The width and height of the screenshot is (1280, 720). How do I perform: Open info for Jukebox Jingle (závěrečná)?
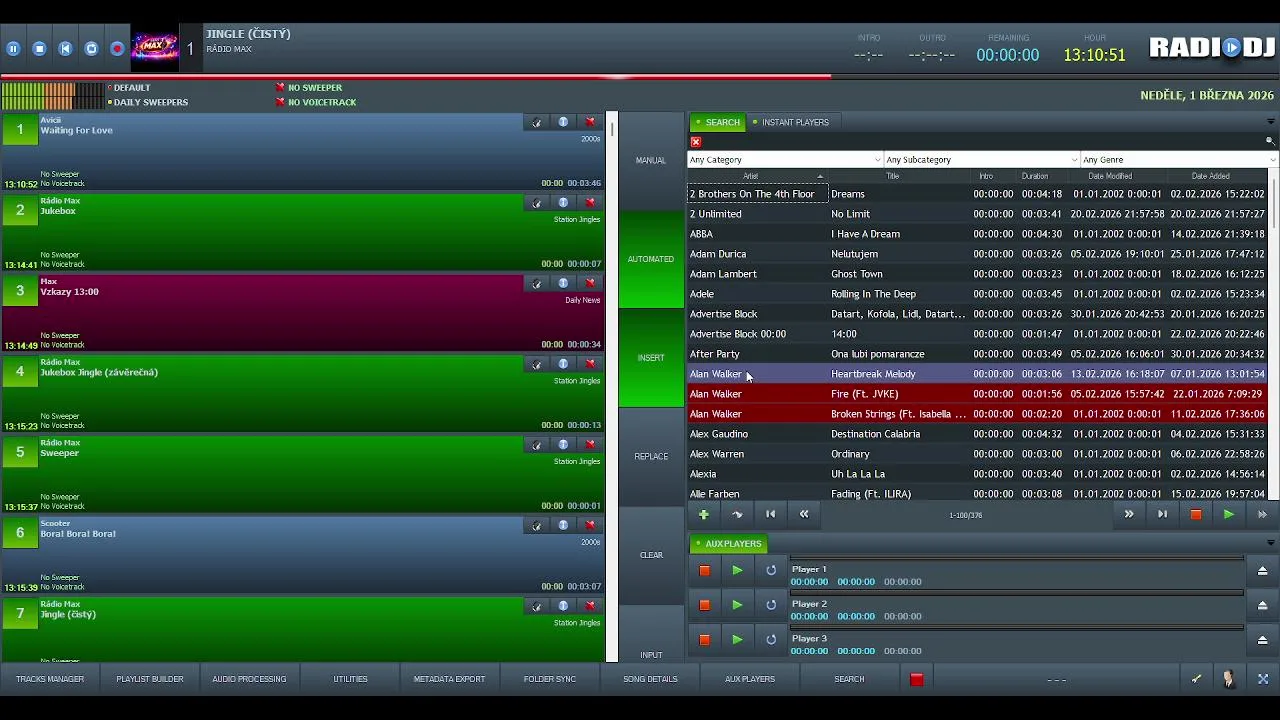click(563, 364)
